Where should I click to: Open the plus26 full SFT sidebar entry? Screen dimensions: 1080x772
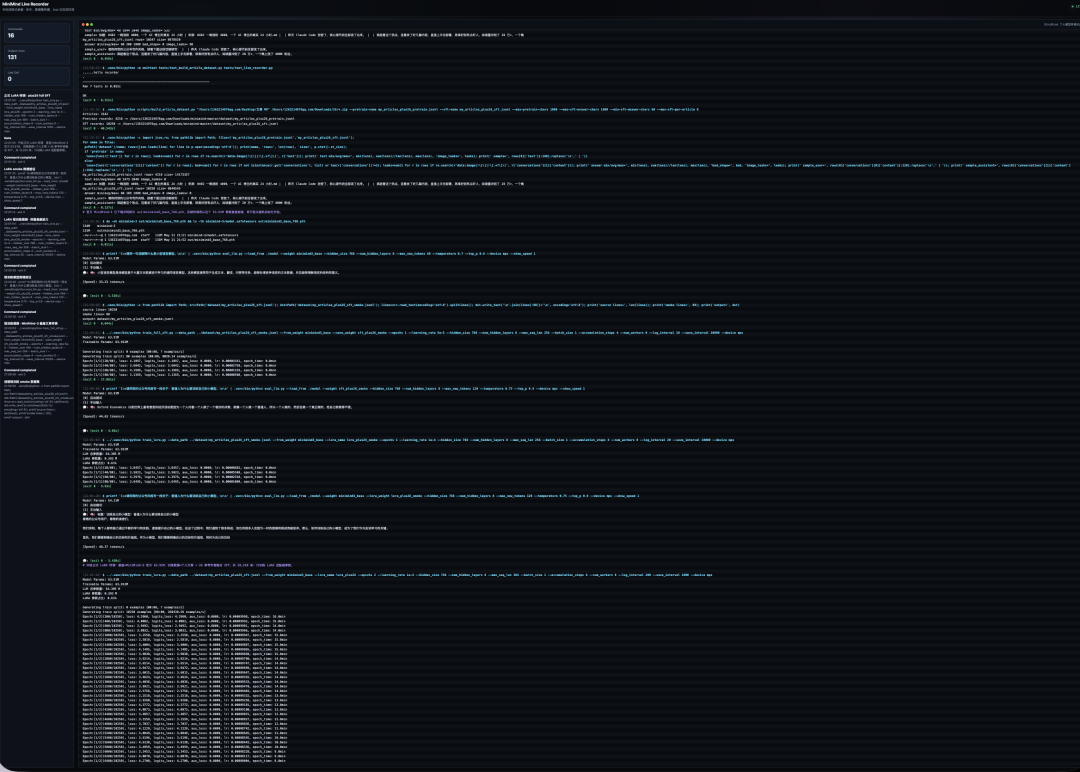click(36, 112)
